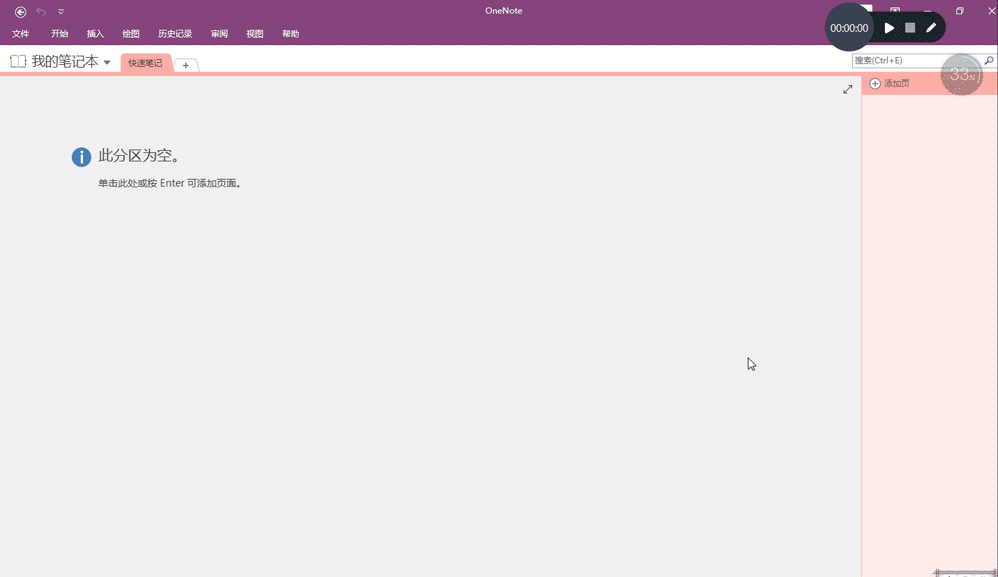Viewport: 998px width, 577px height.
Task: Open the 视图 ribbon tab
Action: [x=255, y=34]
